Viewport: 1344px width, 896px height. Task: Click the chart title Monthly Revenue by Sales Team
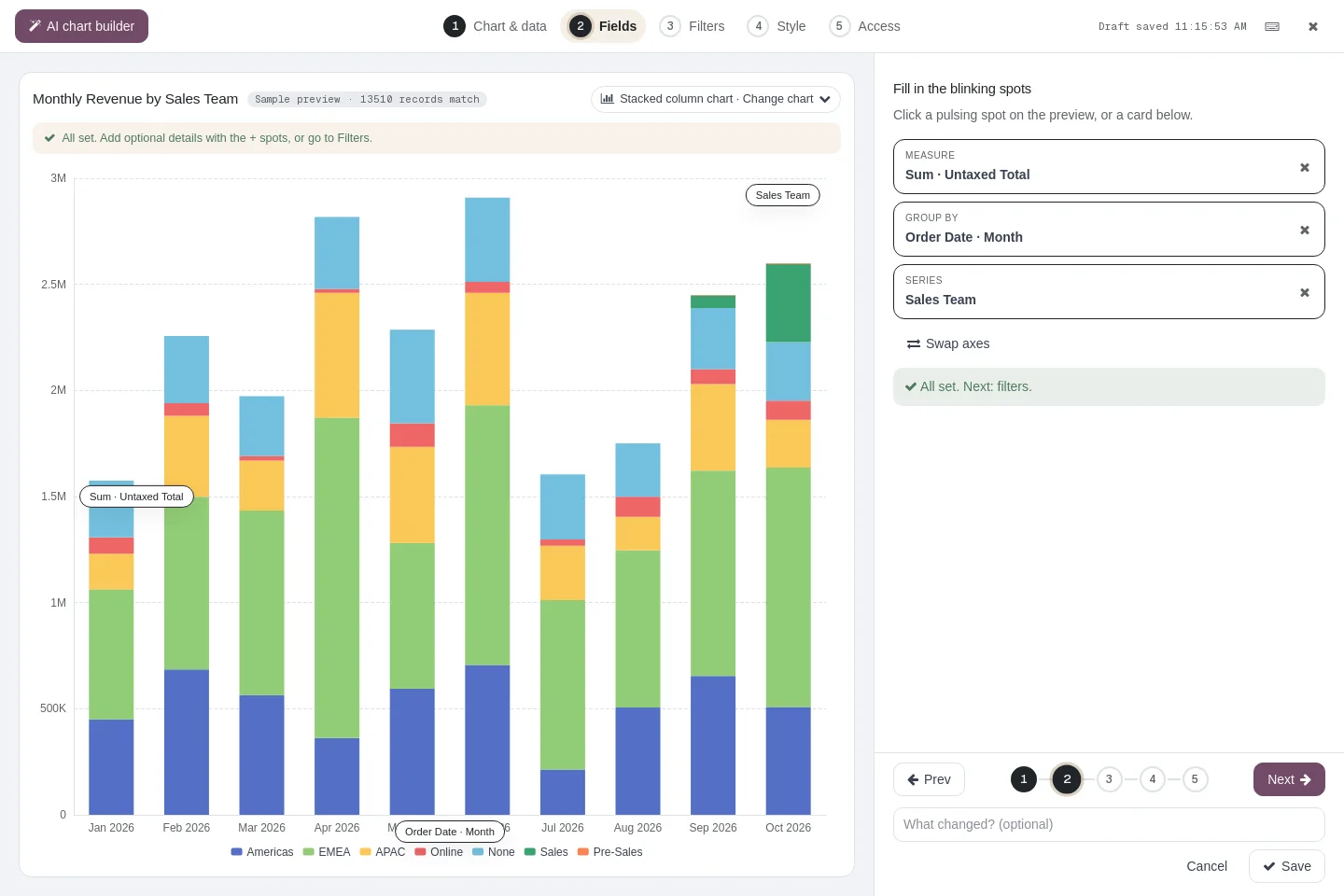coord(135,99)
